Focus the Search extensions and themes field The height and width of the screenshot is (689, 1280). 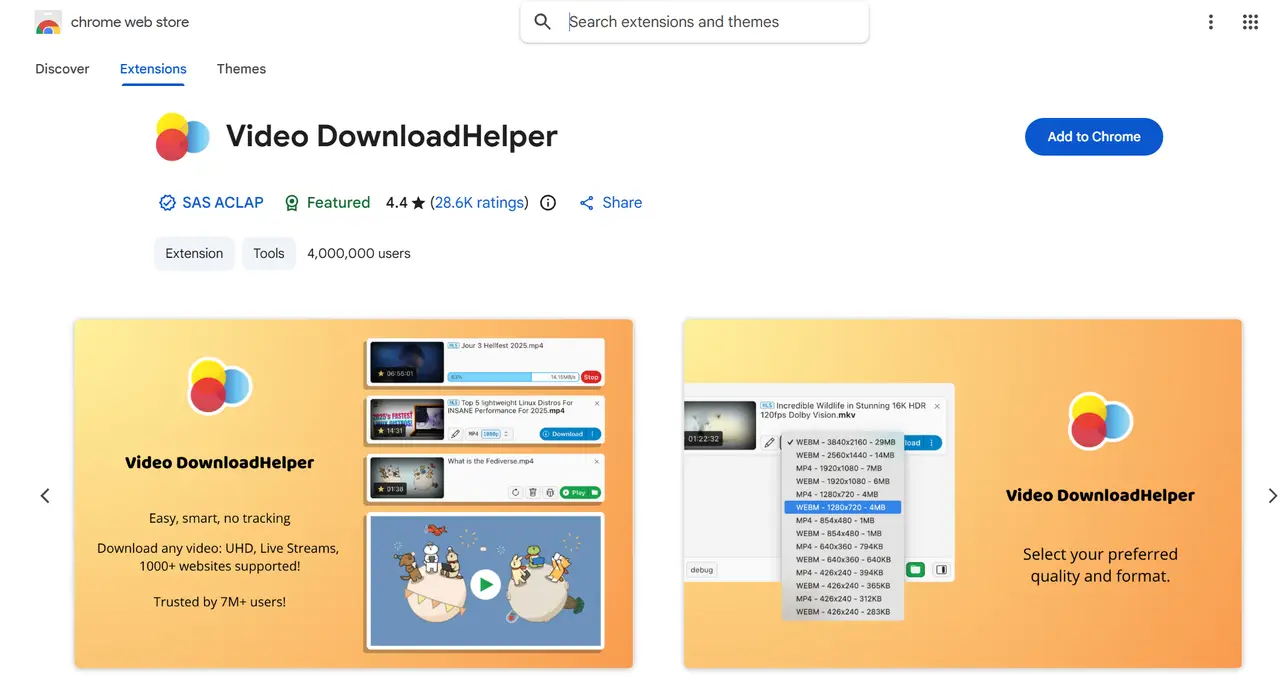[710, 22]
